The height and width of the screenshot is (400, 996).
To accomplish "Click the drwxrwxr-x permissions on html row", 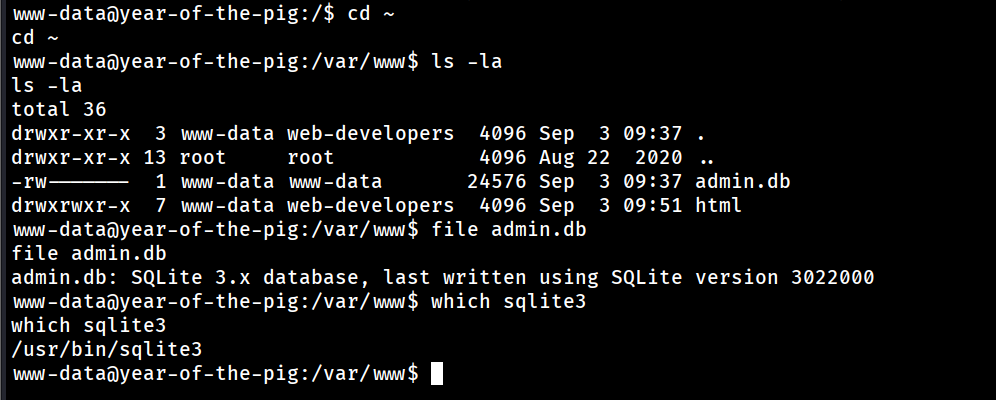I will pyautogui.click(x=71, y=206).
